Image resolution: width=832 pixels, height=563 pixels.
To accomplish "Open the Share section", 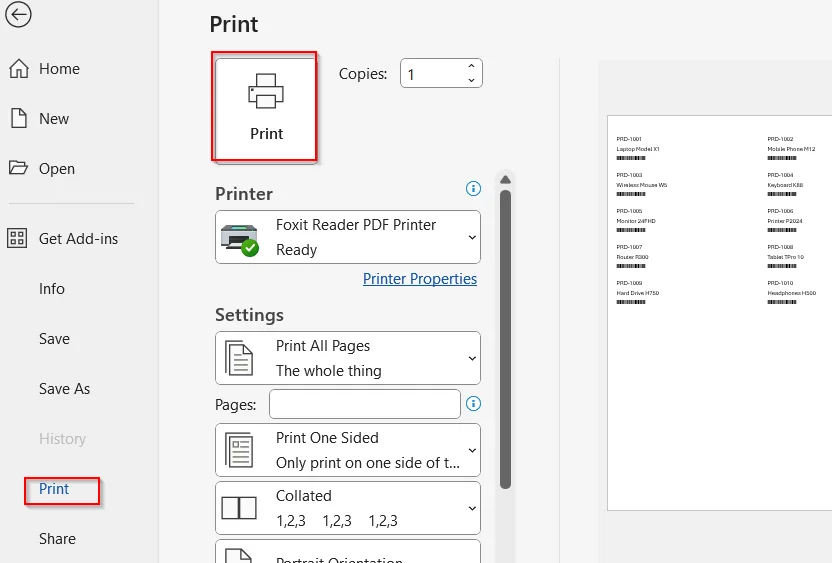I will pyautogui.click(x=57, y=539).
